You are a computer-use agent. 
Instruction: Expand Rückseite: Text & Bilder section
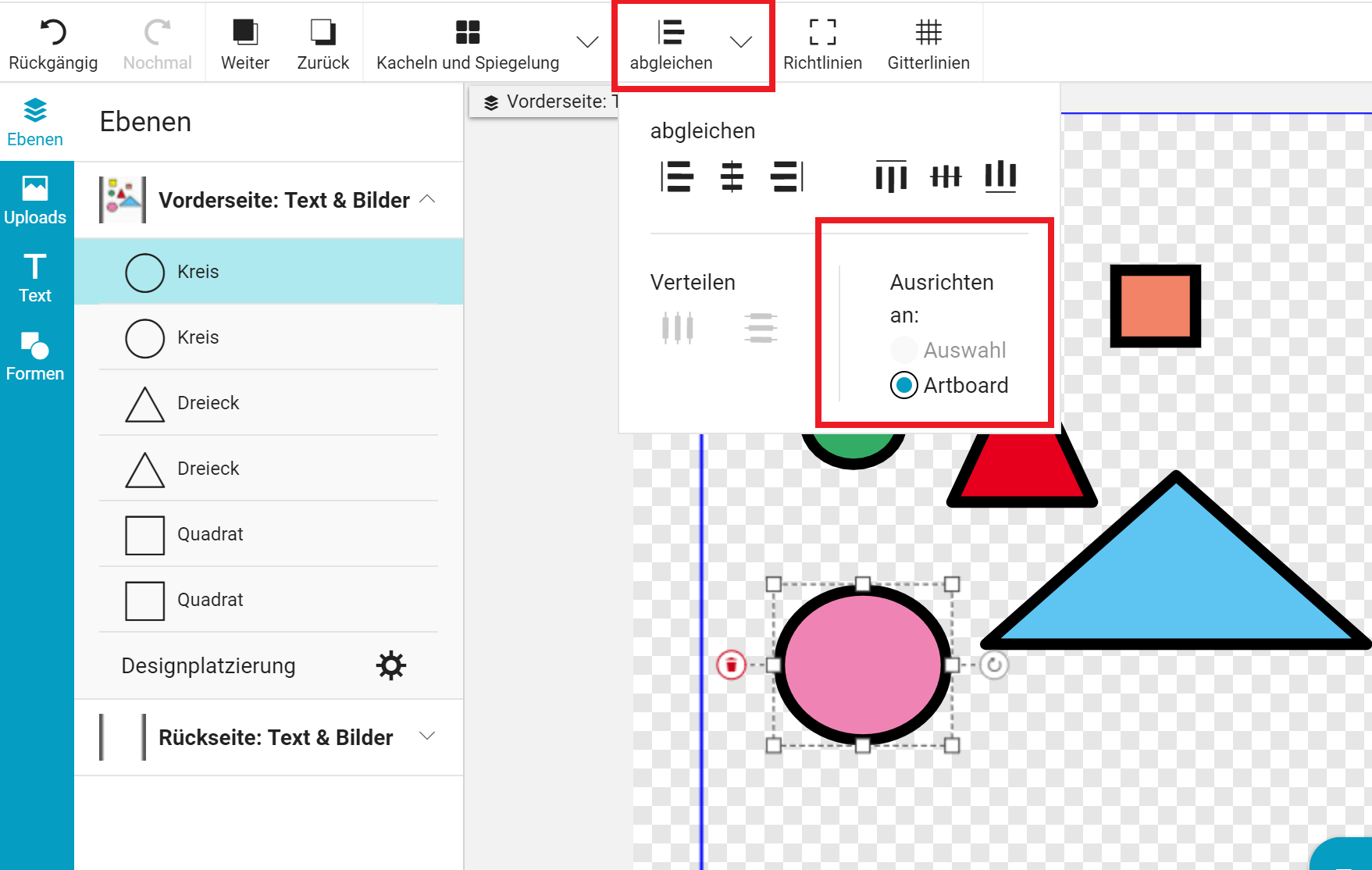pyautogui.click(x=427, y=736)
